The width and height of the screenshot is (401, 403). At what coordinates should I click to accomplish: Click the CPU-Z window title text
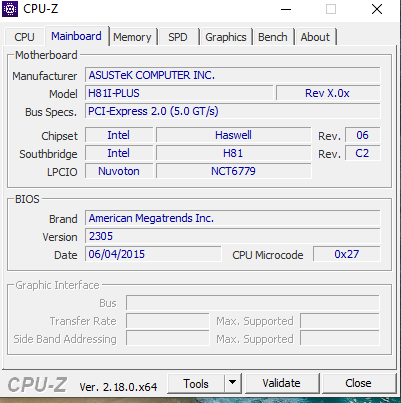(x=40, y=9)
